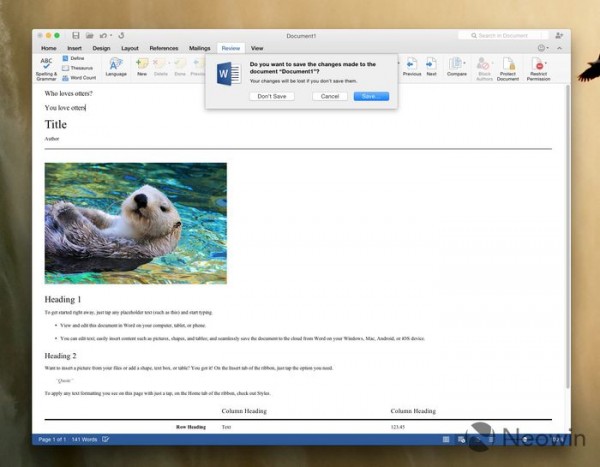Open the Home tab

[x=49, y=48]
